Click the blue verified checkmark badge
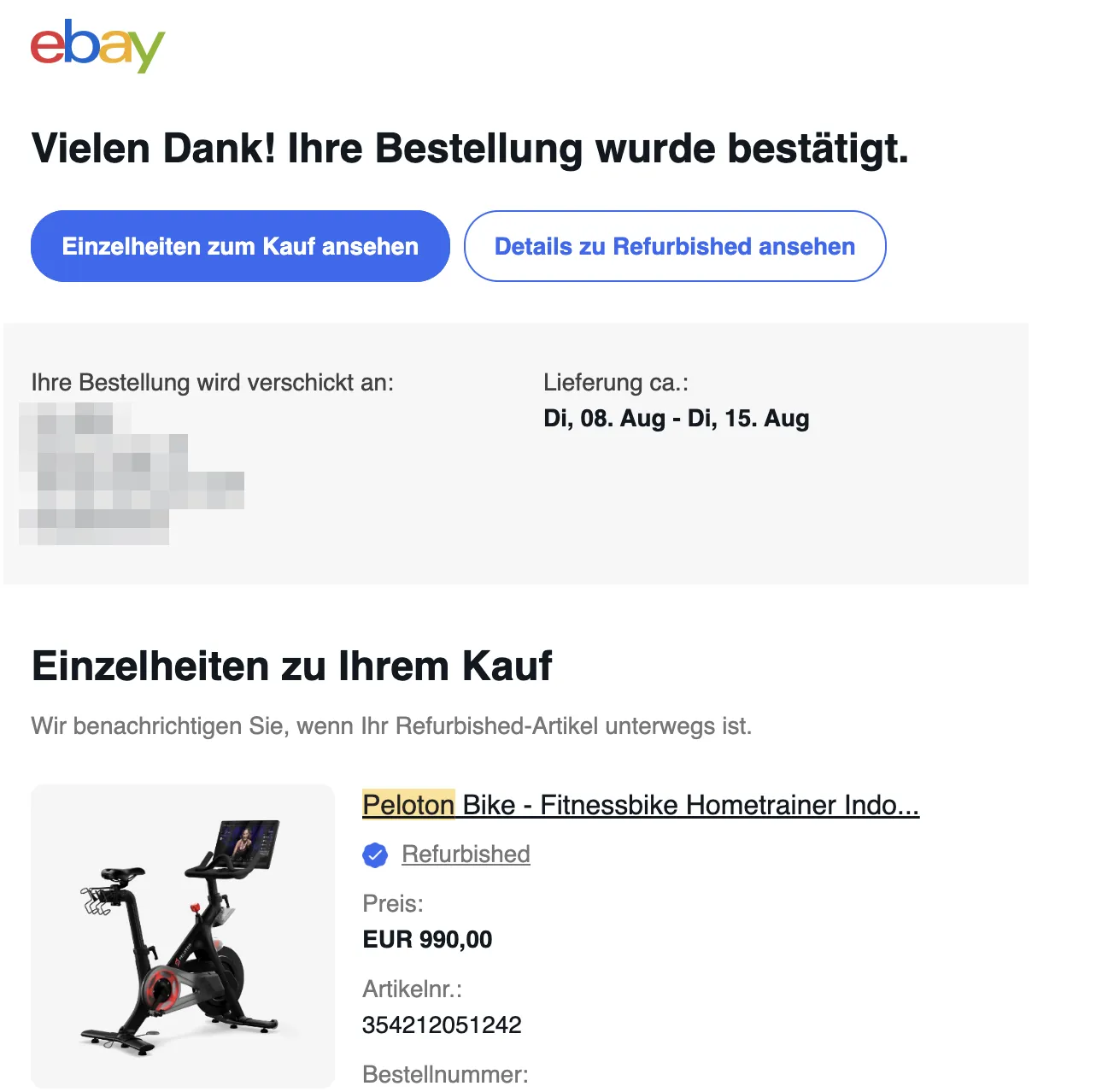The height and width of the screenshot is (1092, 1114). click(375, 854)
